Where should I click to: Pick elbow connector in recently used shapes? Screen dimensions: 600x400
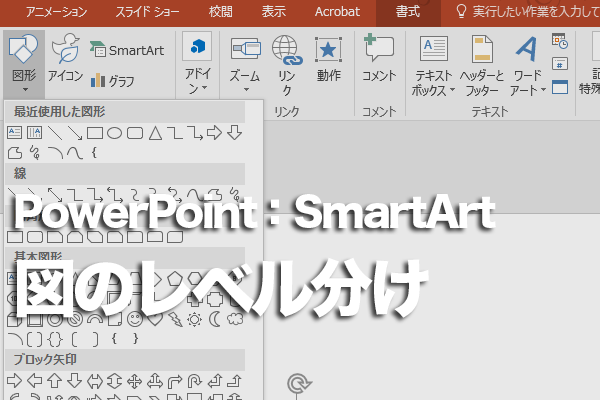coord(175,133)
